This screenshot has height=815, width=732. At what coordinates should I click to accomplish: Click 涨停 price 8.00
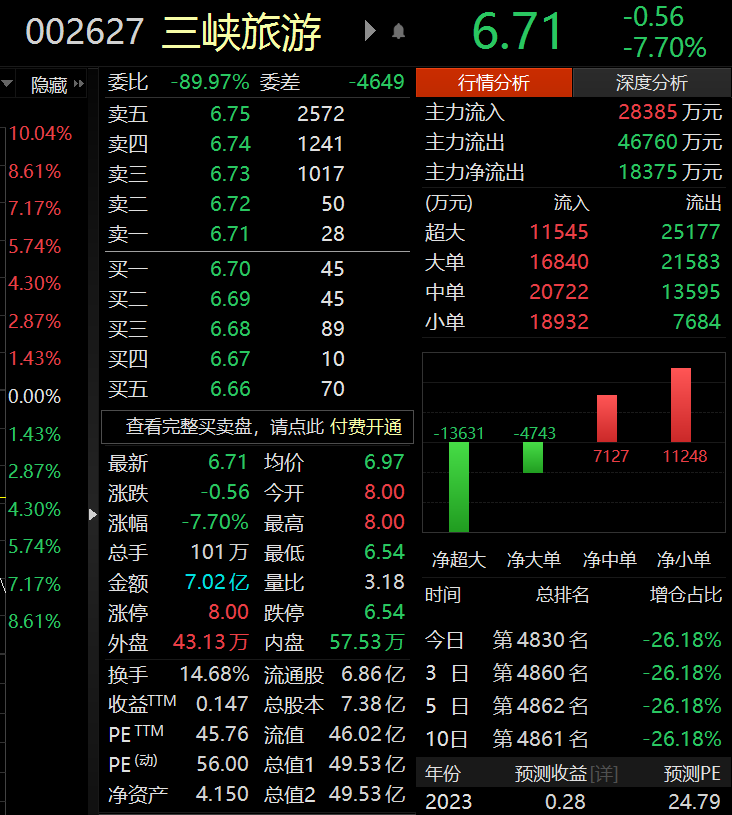pyautogui.click(x=228, y=612)
